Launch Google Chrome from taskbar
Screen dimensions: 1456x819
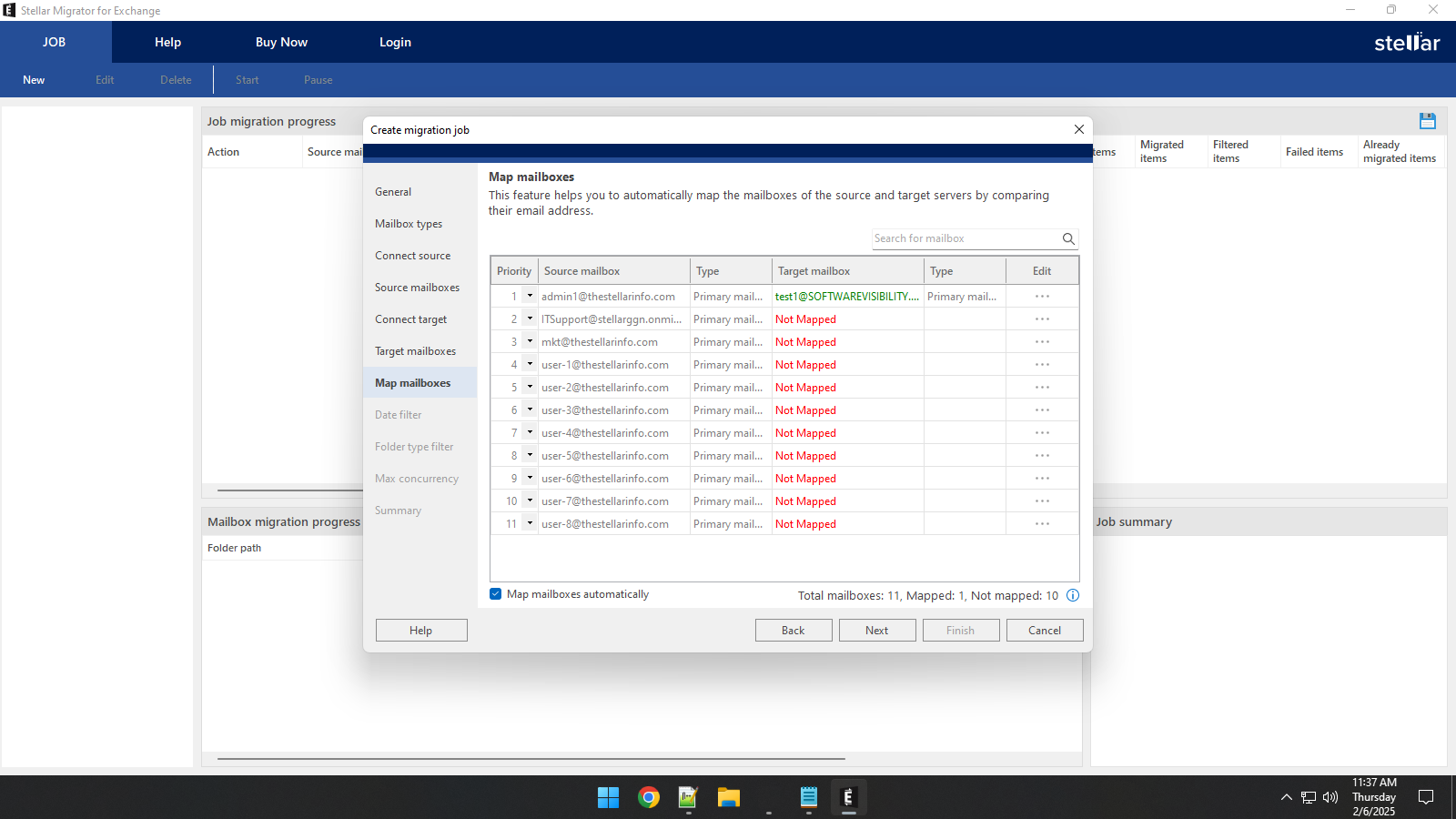pyautogui.click(x=649, y=798)
